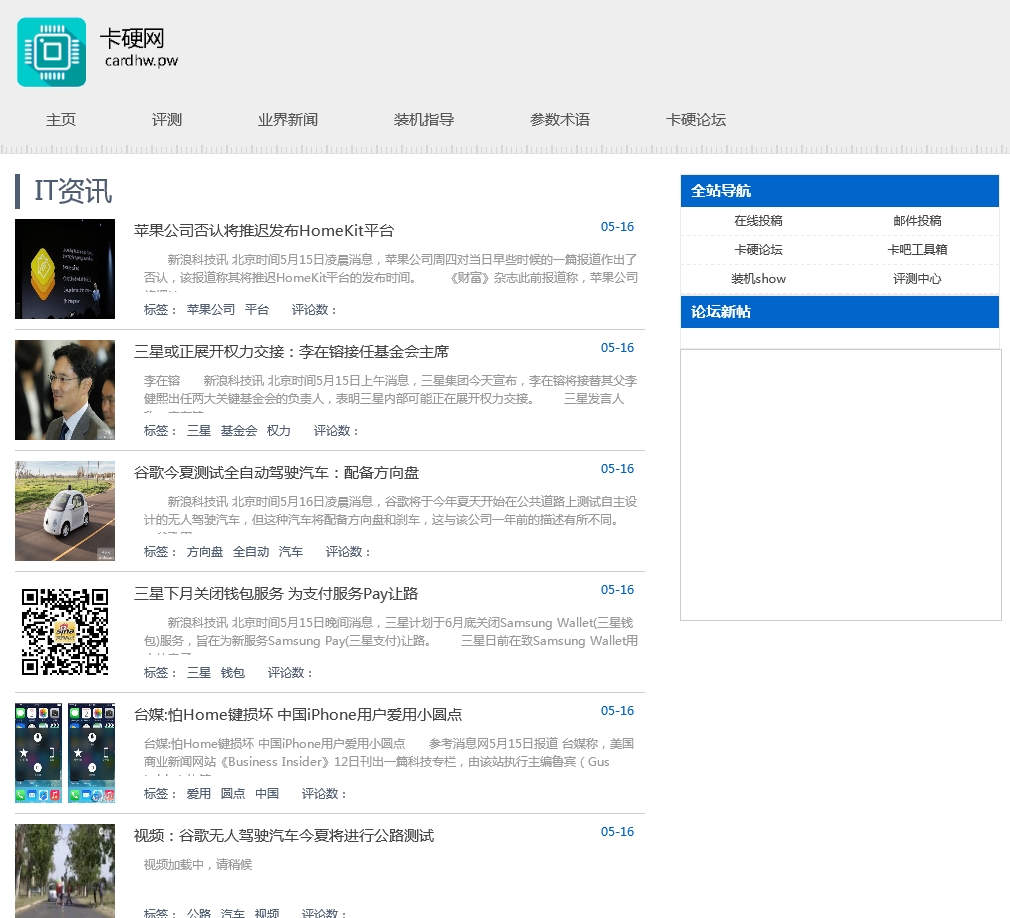Click the Samsung 李在镕 portrait thumbnail

tap(65, 390)
